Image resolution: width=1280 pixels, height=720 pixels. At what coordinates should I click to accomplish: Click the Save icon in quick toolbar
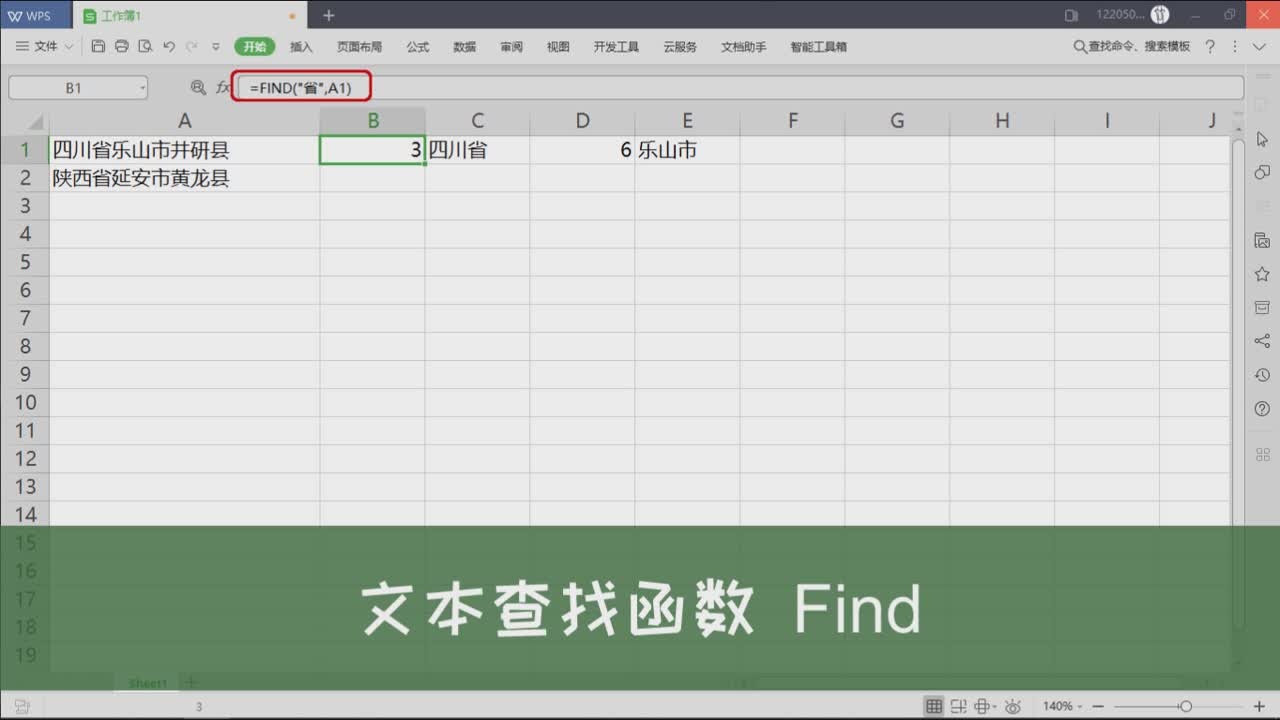[98, 47]
